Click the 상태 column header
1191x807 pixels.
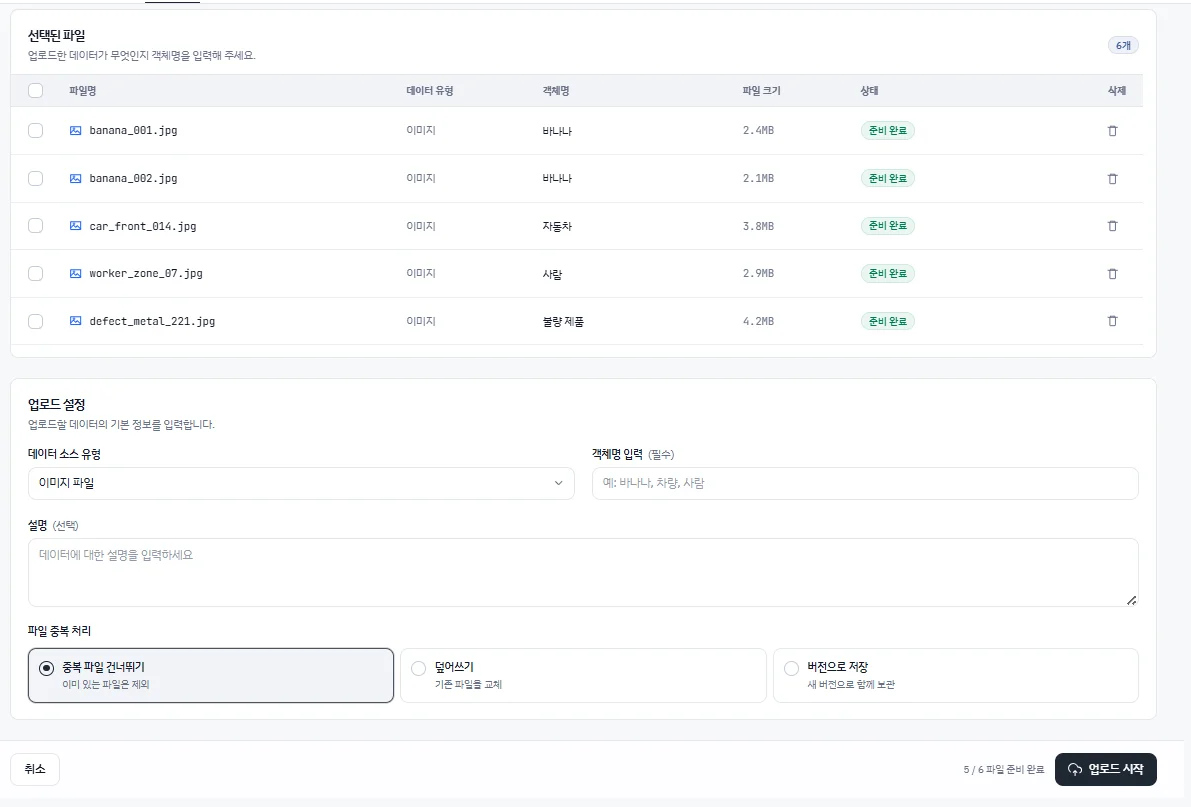(869, 90)
